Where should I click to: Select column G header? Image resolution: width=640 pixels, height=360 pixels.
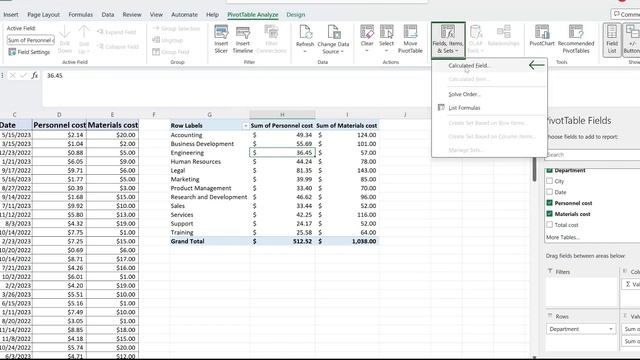click(209, 115)
